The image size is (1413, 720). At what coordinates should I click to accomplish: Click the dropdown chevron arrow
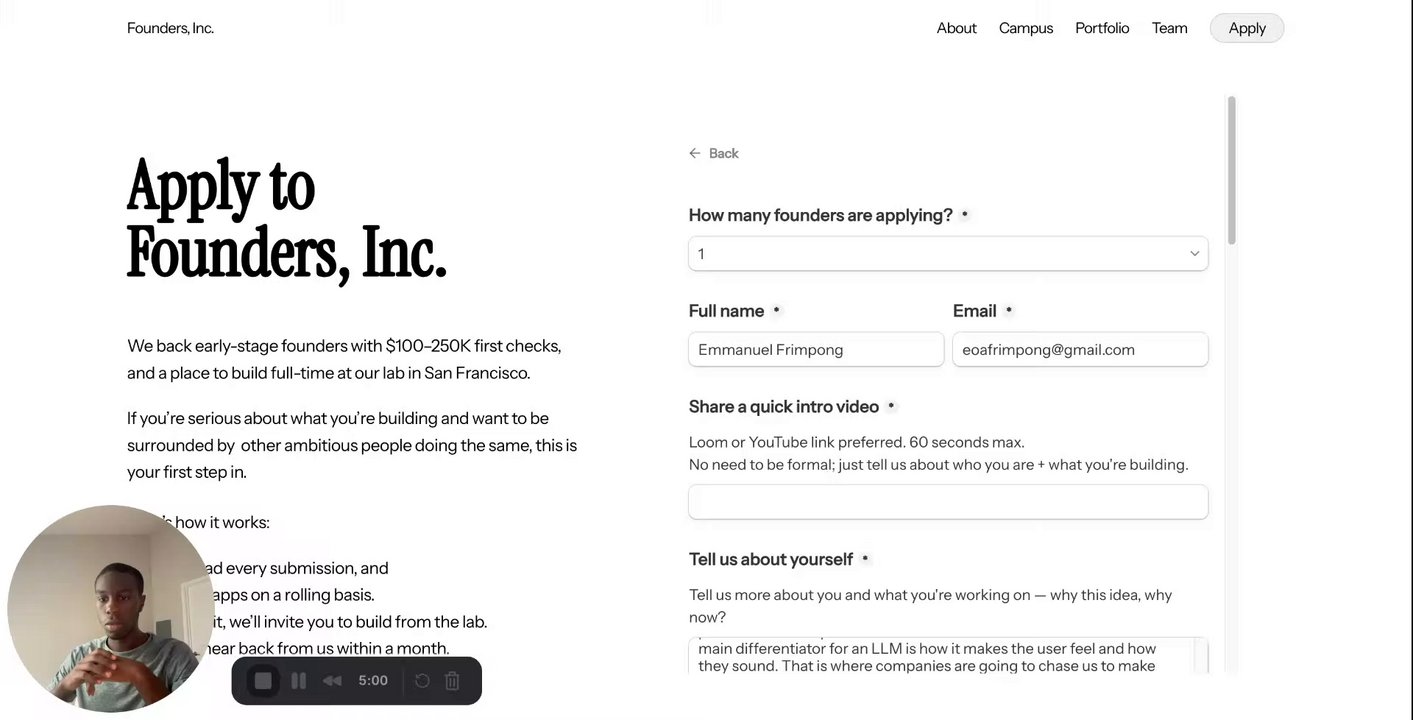coord(1194,254)
